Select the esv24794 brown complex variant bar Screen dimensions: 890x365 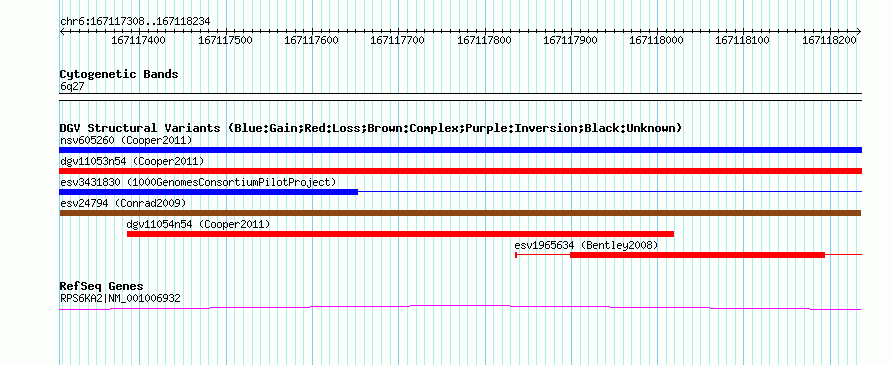click(460, 213)
